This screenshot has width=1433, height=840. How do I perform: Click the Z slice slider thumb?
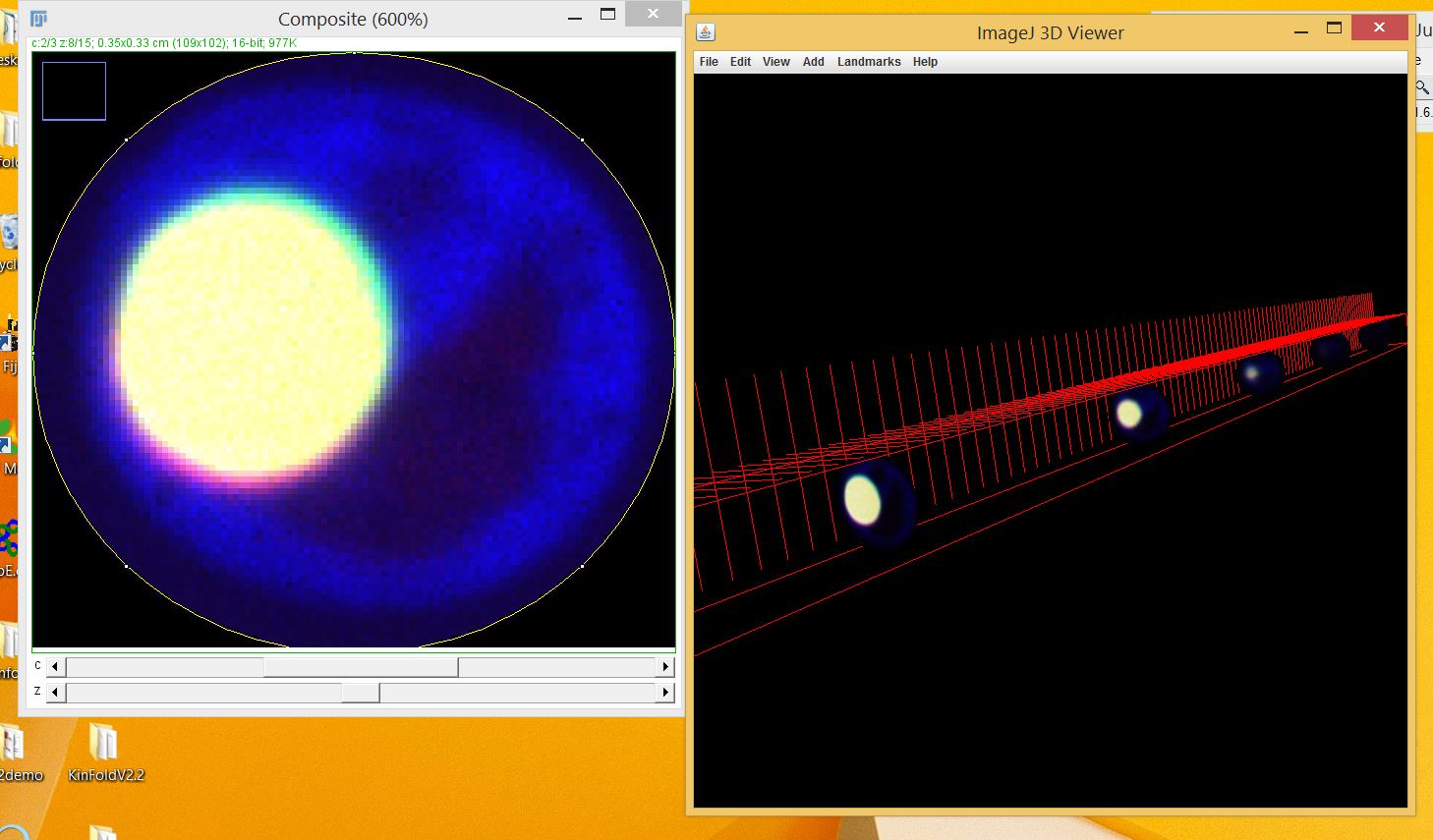click(361, 693)
